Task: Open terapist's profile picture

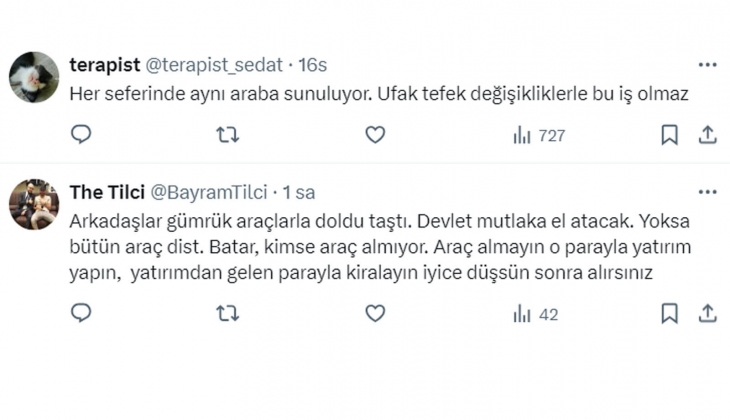Action: 34,77
